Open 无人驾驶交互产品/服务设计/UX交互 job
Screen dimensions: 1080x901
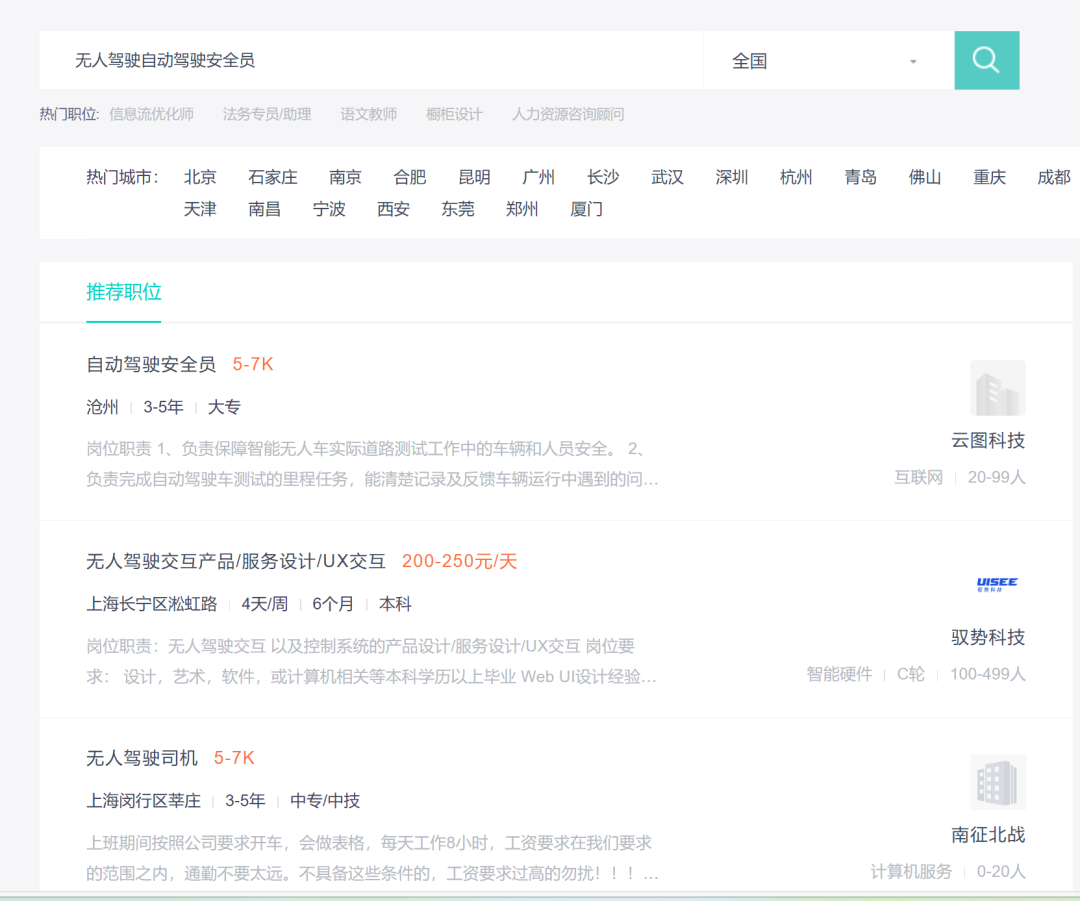pos(236,561)
